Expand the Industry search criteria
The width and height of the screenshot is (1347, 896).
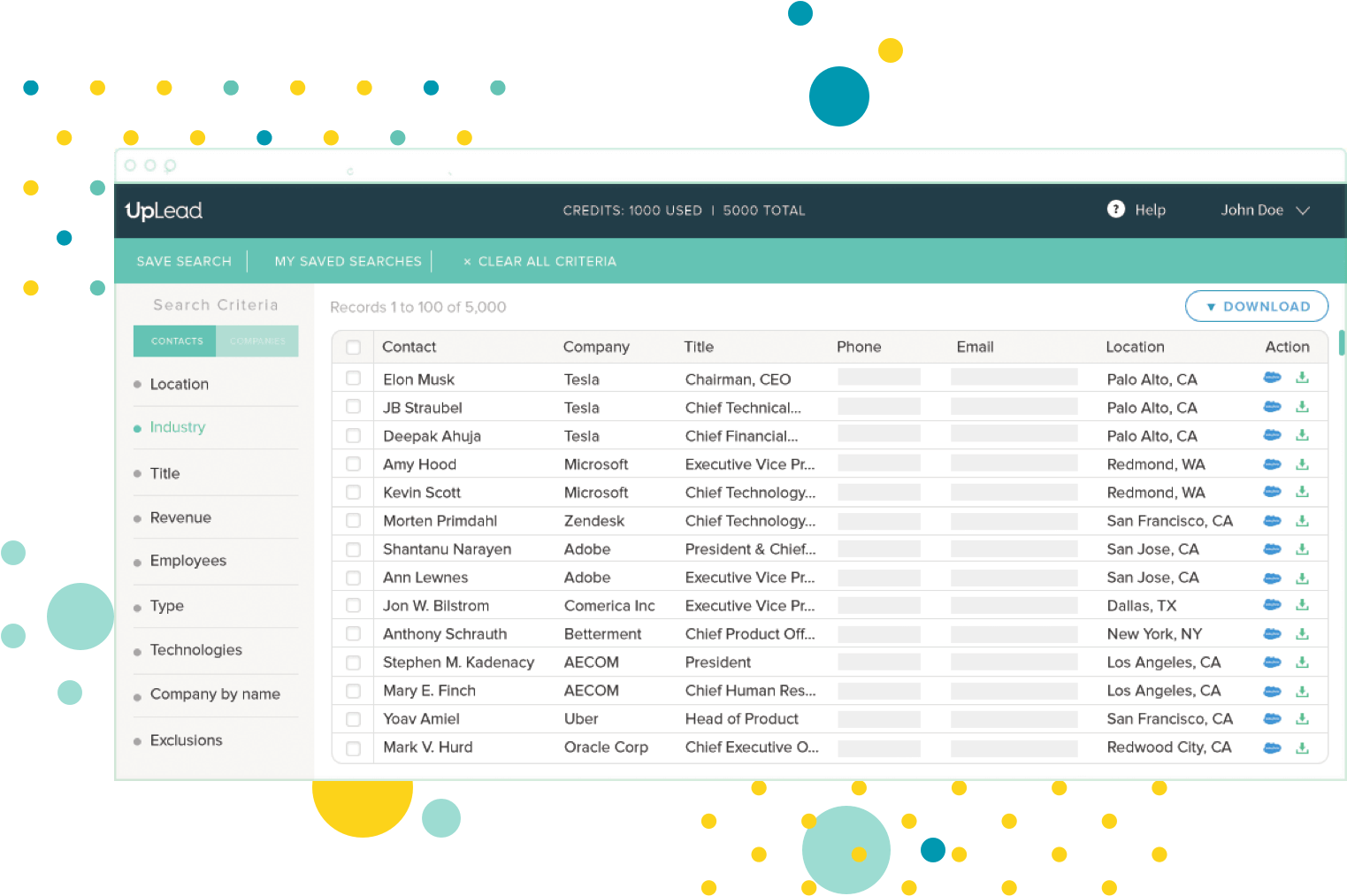pyautogui.click(x=178, y=427)
